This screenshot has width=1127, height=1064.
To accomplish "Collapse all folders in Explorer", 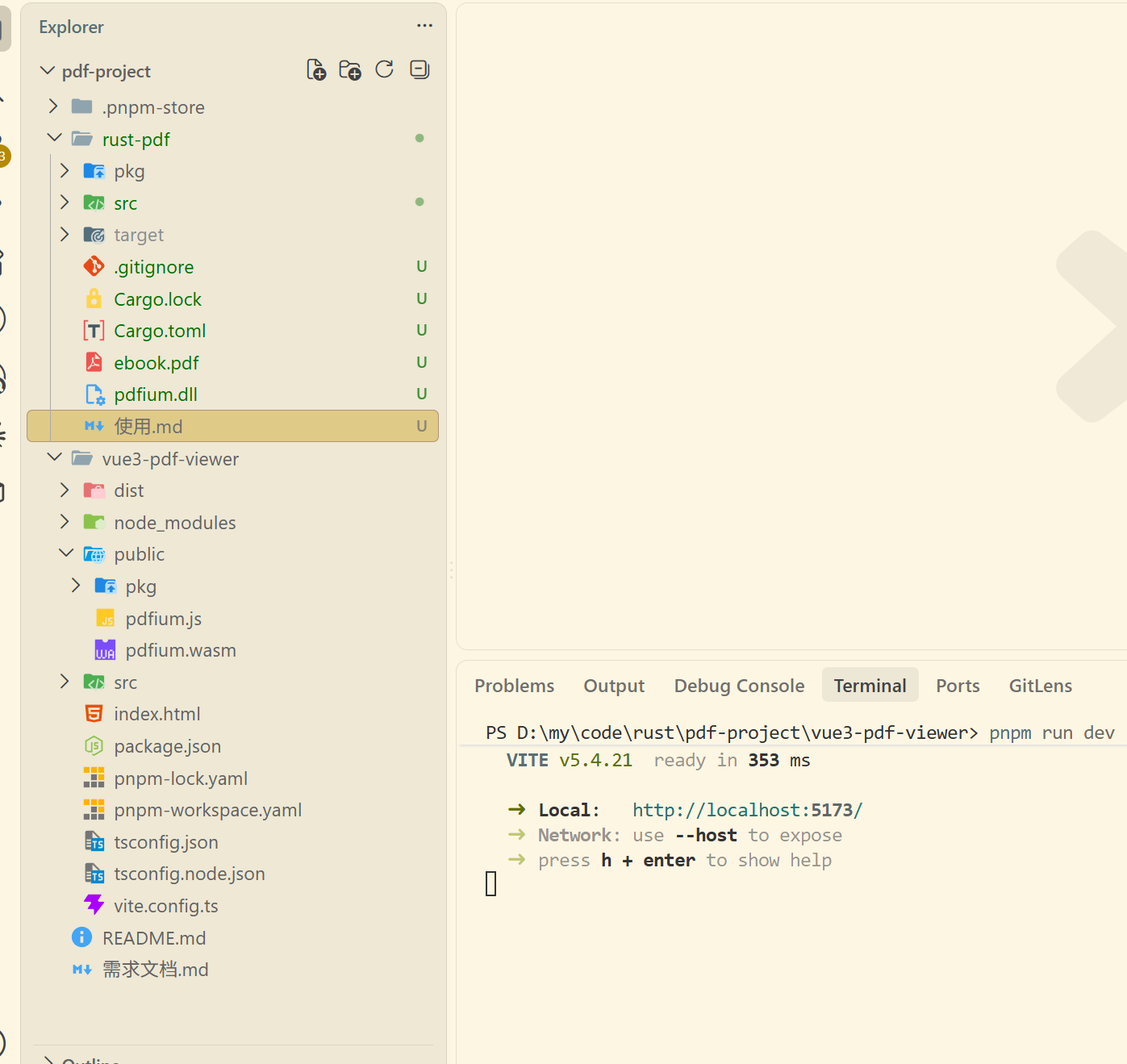I will [419, 69].
